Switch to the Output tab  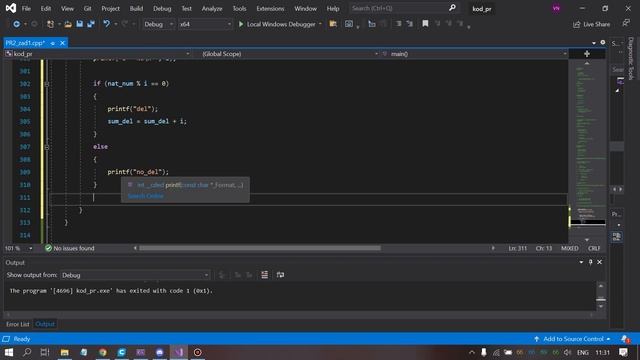click(x=45, y=324)
